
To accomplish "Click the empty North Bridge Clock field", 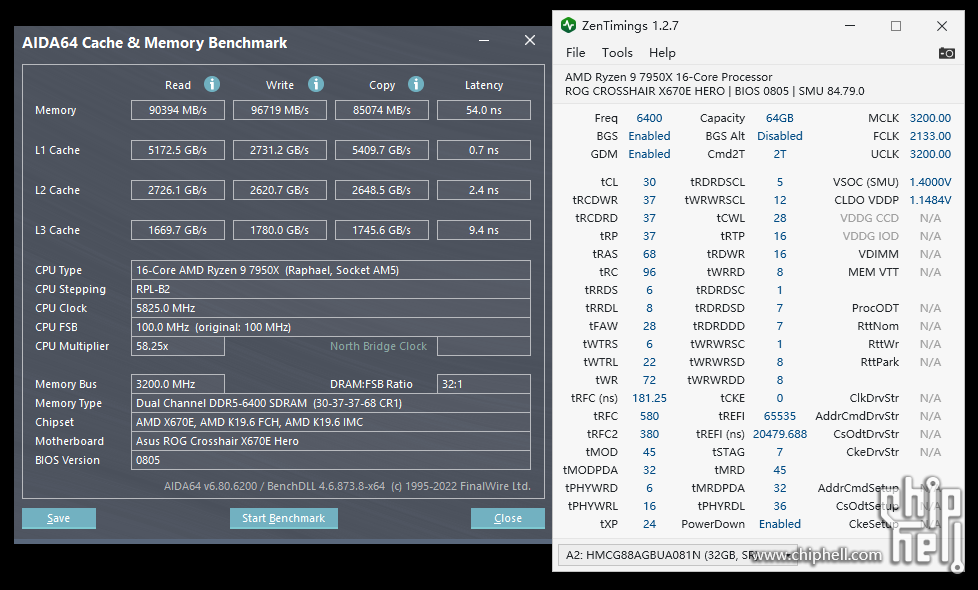I will pos(484,346).
